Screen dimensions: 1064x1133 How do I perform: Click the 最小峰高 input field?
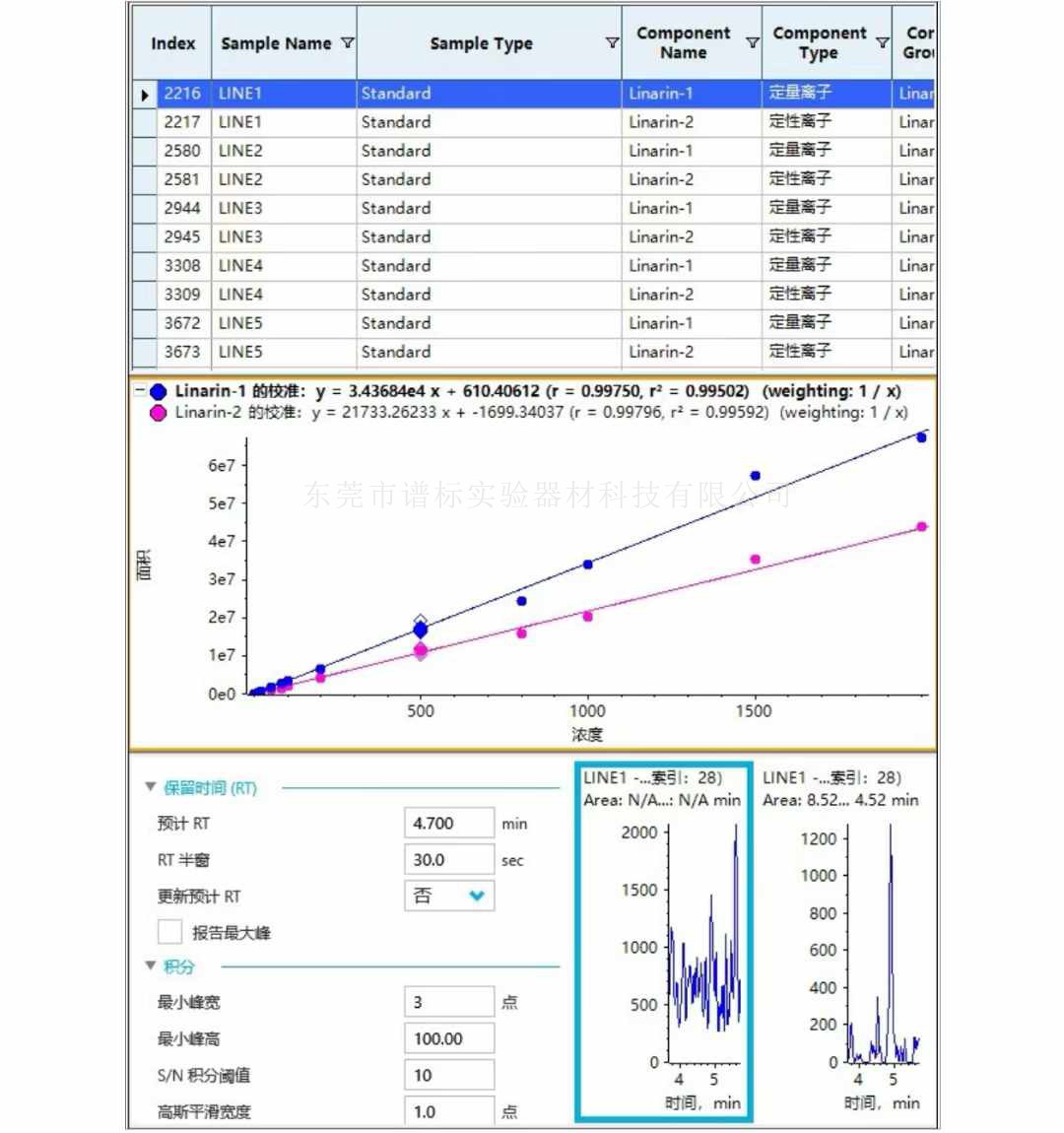pyautogui.click(x=448, y=1038)
